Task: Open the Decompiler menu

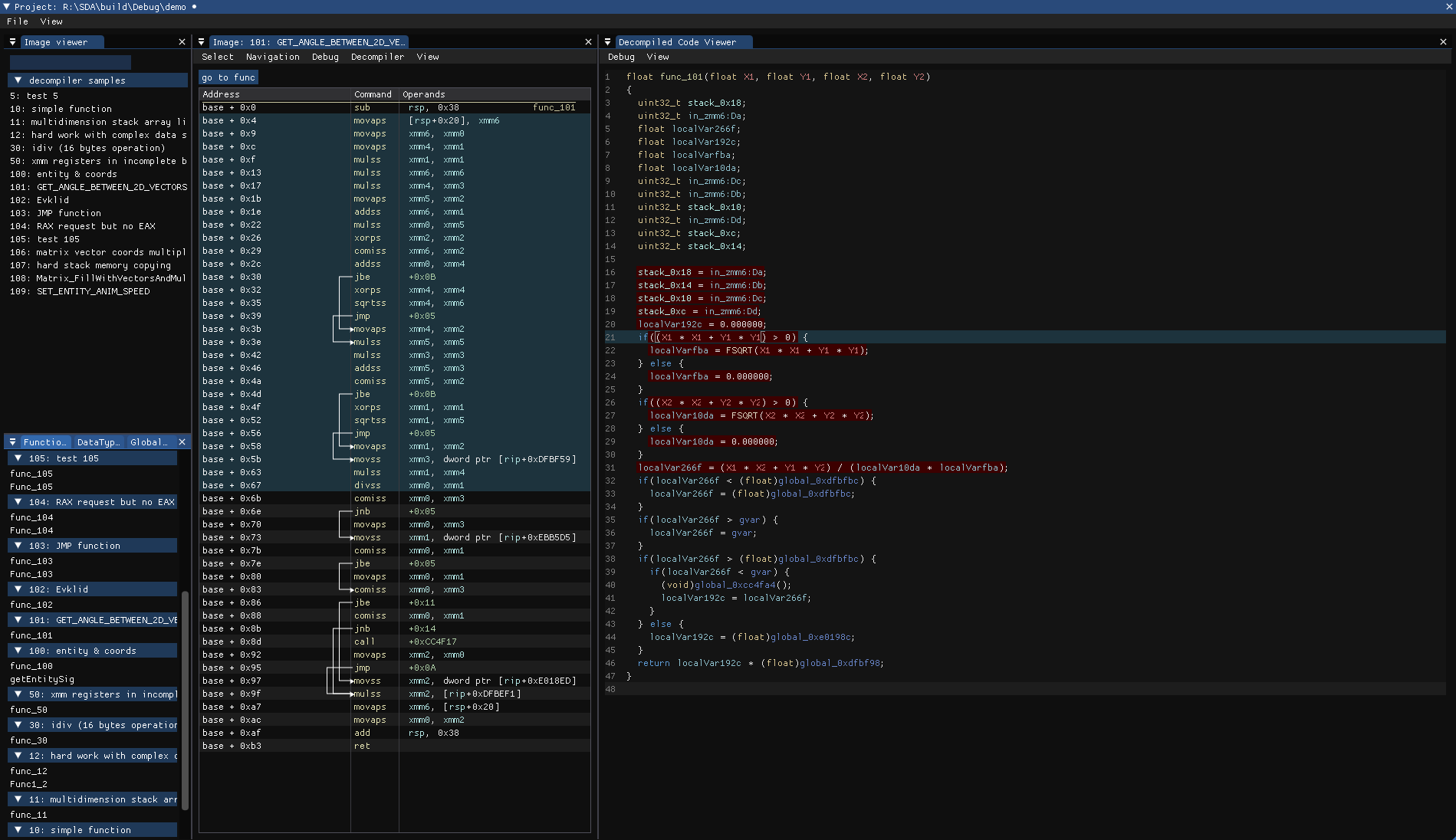Action: [377, 57]
